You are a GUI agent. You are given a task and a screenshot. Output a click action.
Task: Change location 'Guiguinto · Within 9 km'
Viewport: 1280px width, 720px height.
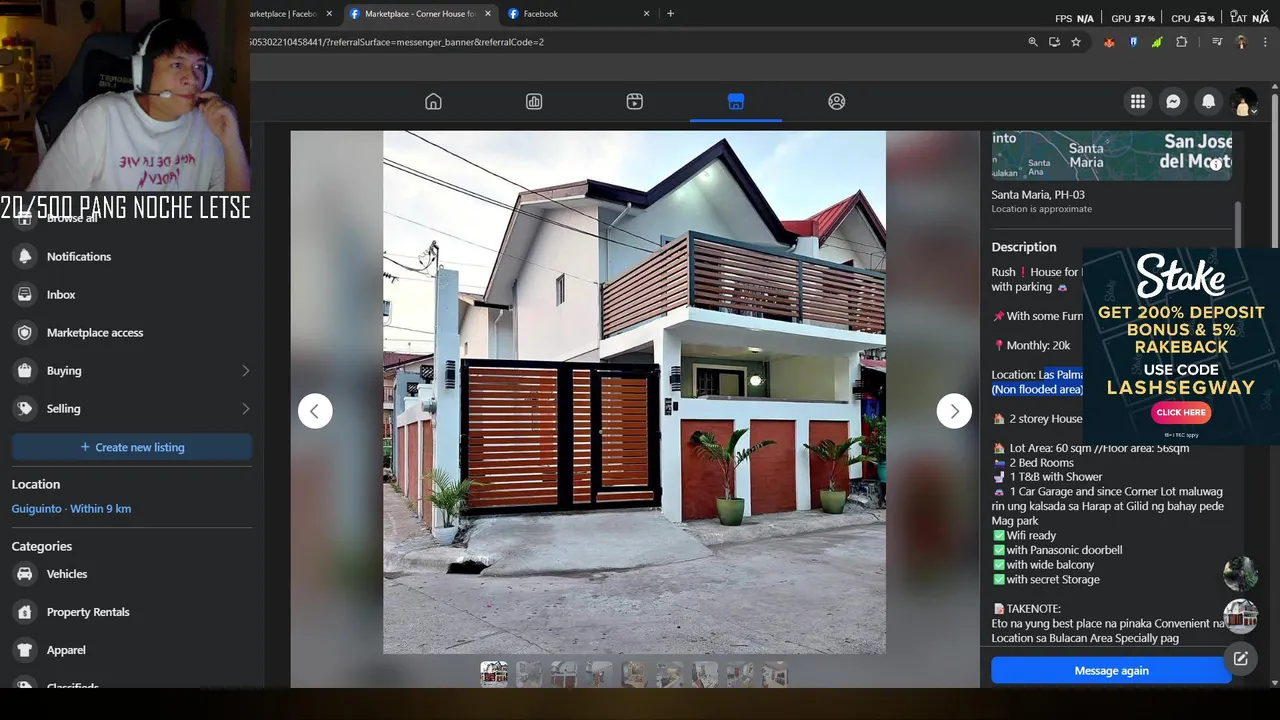click(71, 509)
